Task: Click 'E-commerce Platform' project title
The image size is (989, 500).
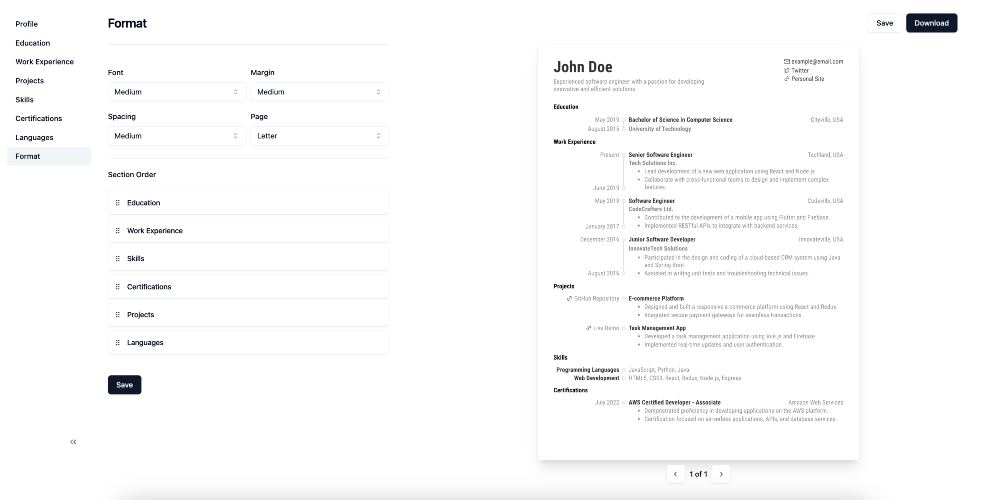Action: [656, 299]
